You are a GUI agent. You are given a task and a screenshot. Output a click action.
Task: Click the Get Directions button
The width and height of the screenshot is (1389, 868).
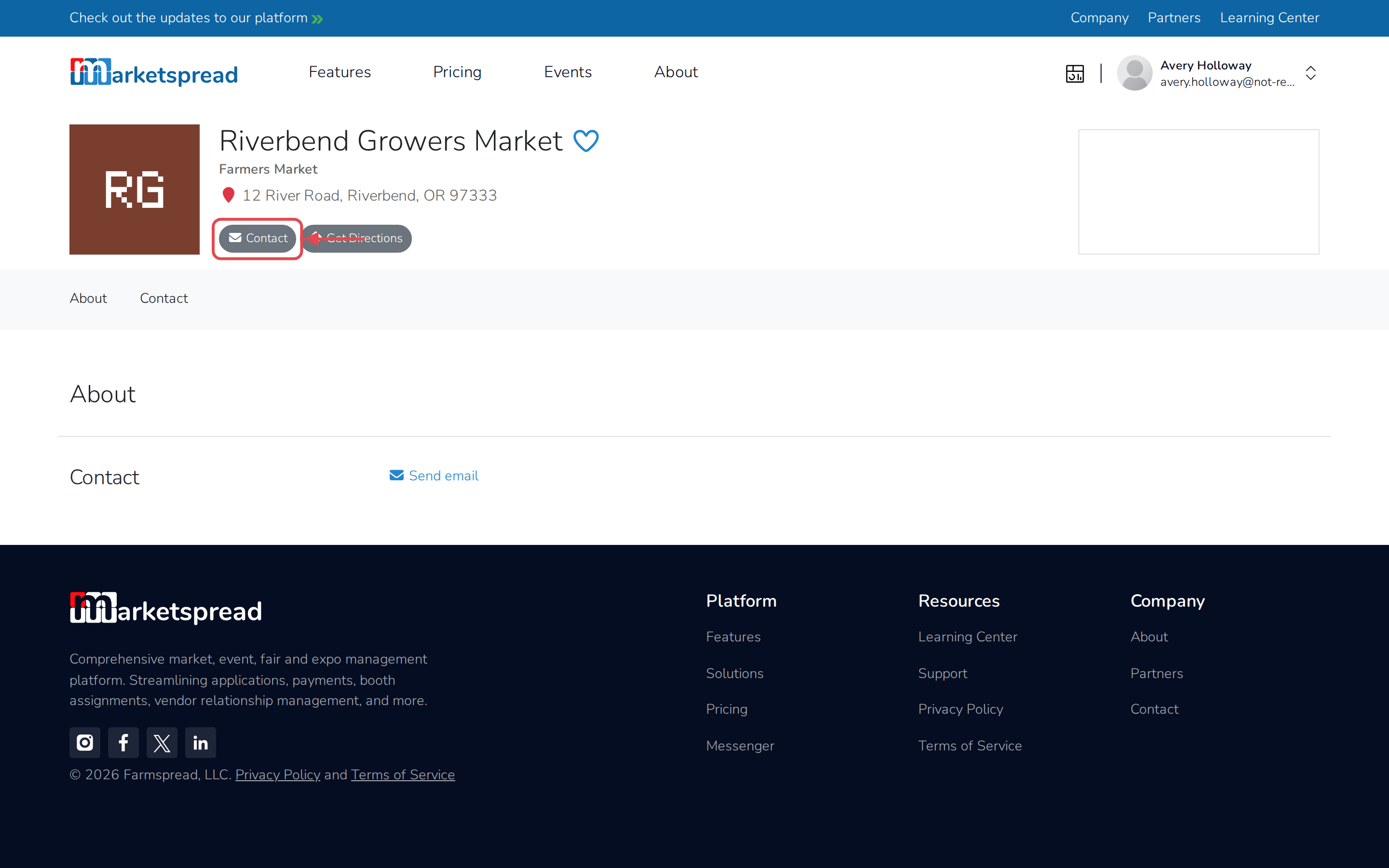point(357,238)
